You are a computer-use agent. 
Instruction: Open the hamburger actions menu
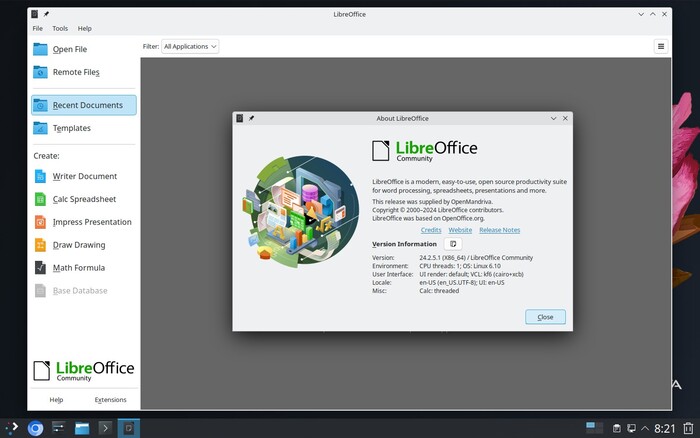pyautogui.click(x=661, y=46)
